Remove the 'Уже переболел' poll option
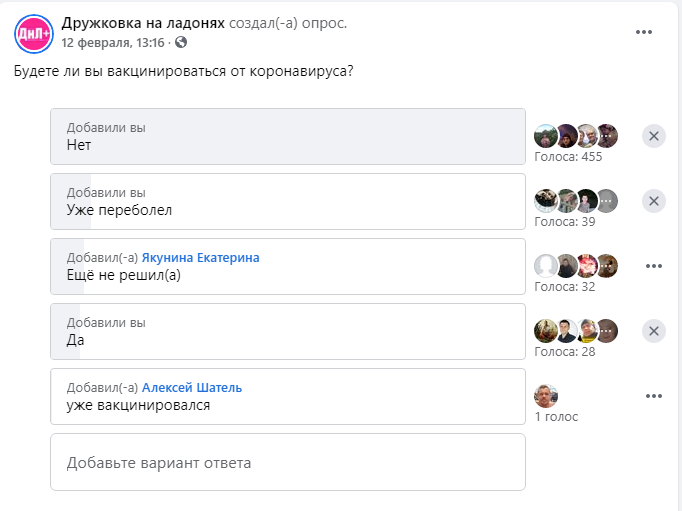 click(x=654, y=201)
